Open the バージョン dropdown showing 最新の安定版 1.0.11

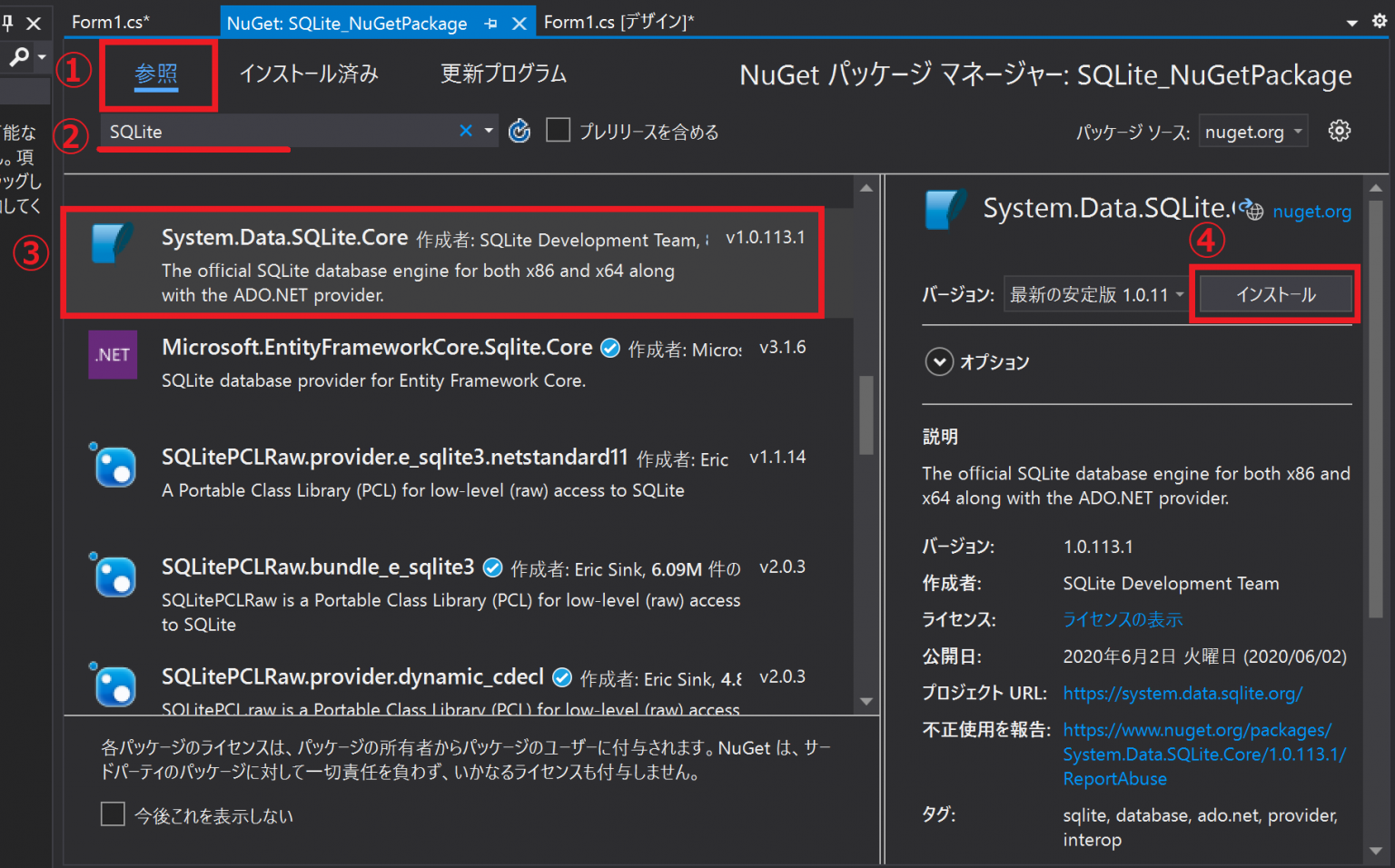coord(1095,293)
